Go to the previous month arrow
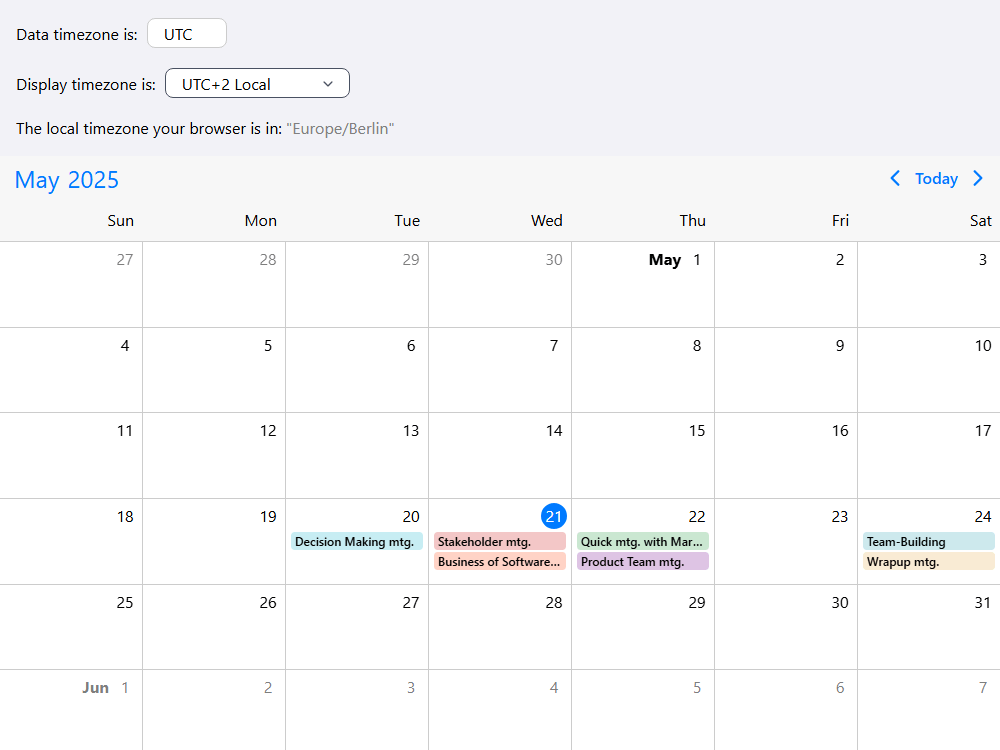 (x=895, y=179)
